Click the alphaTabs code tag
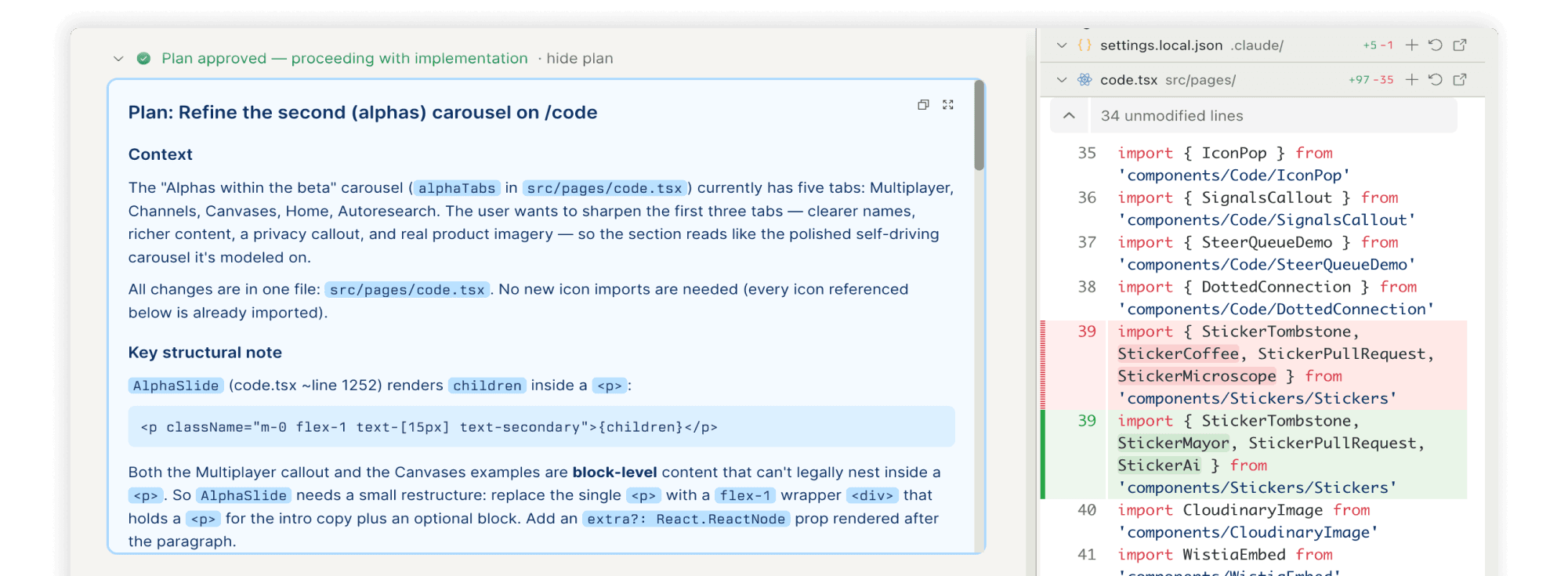Image resolution: width=1568 pixels, height=576 pixels. [457, 188]
